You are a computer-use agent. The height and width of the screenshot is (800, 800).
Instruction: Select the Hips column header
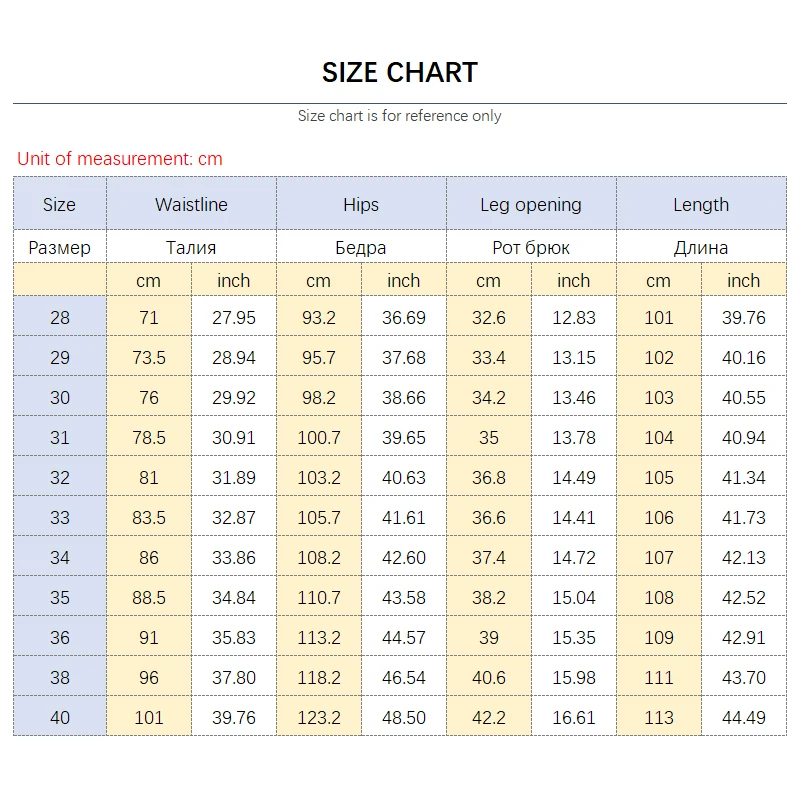point(361,205)
